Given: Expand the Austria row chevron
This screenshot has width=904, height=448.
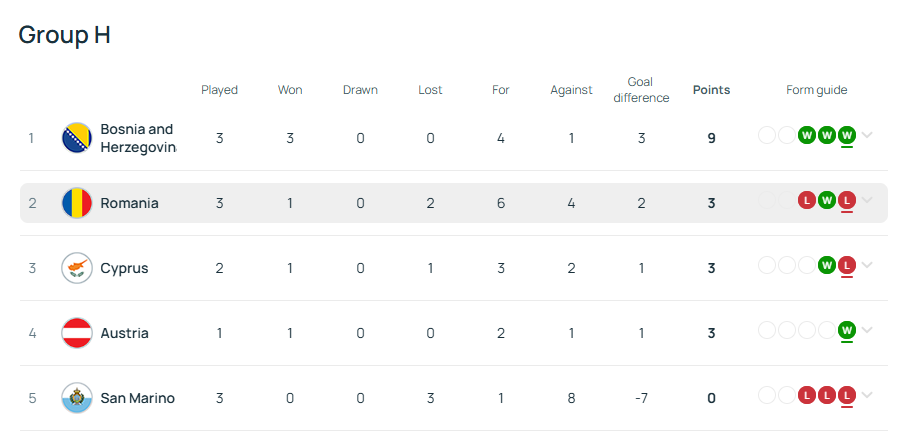Looking at the screenshot, I should tap(867, 330).
